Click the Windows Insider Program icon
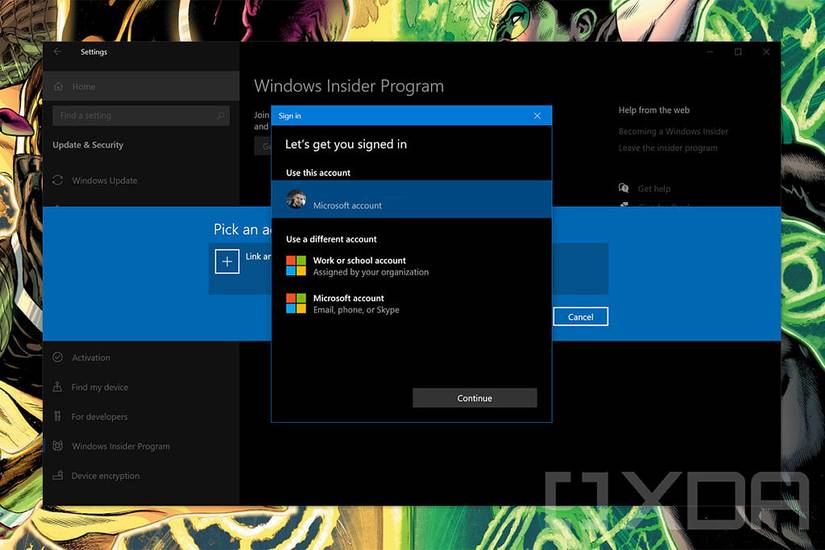The image size is (825, 550). click(x=58, y=446)
